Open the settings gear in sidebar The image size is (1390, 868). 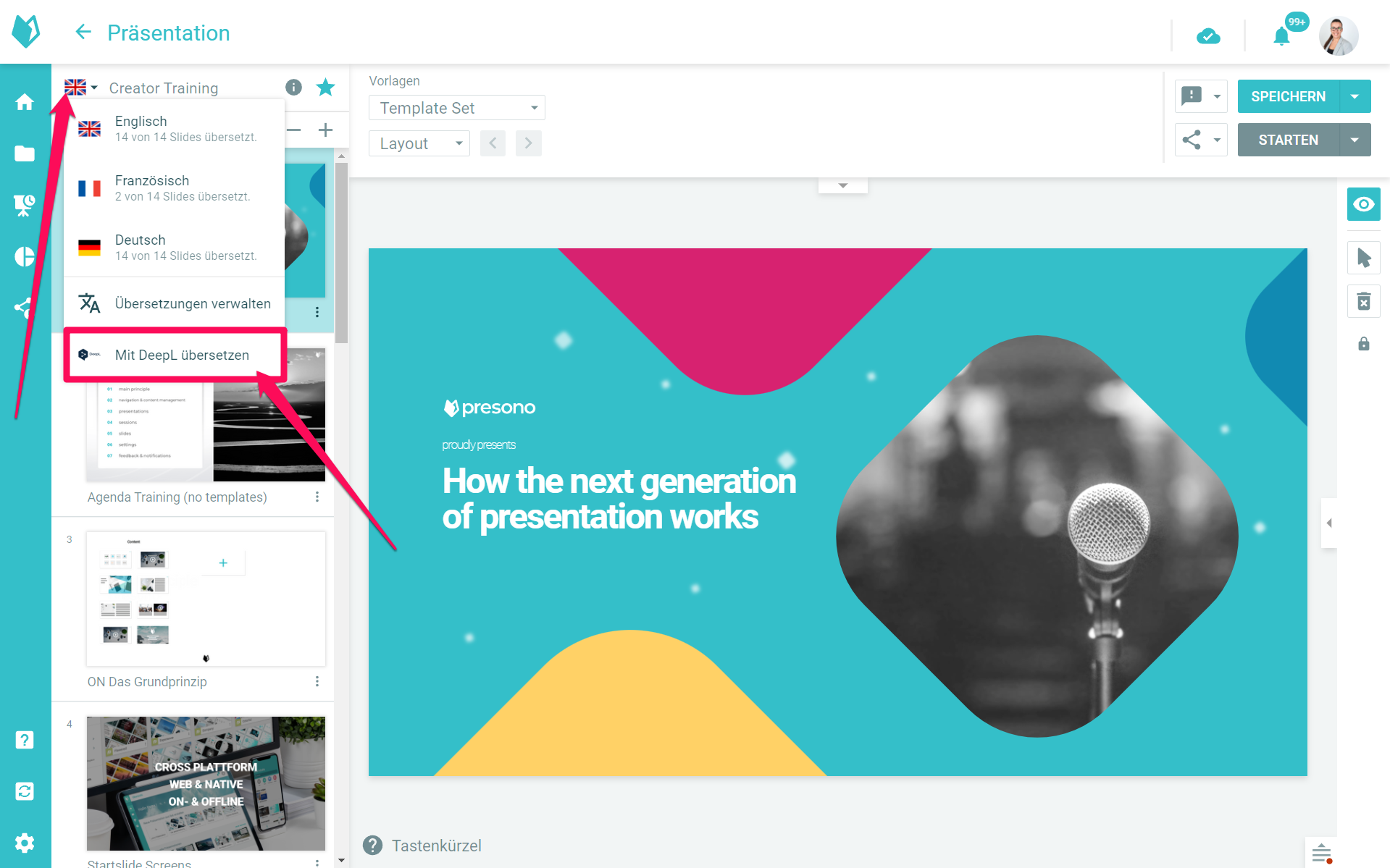pyautogui.click(x=25, y=843)
